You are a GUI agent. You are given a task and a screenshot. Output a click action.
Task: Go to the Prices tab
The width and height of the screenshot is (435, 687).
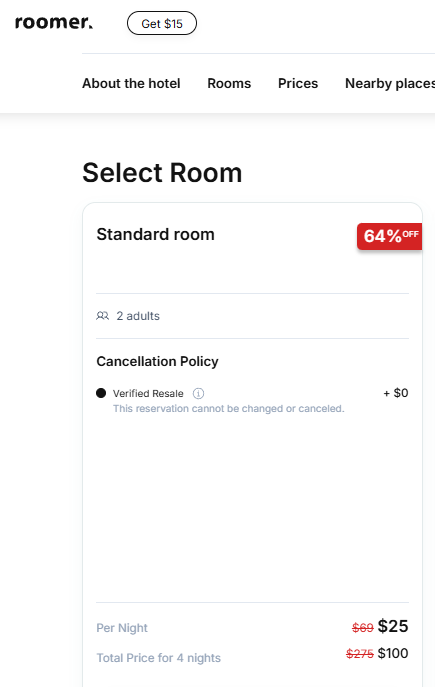coord(298,83)
